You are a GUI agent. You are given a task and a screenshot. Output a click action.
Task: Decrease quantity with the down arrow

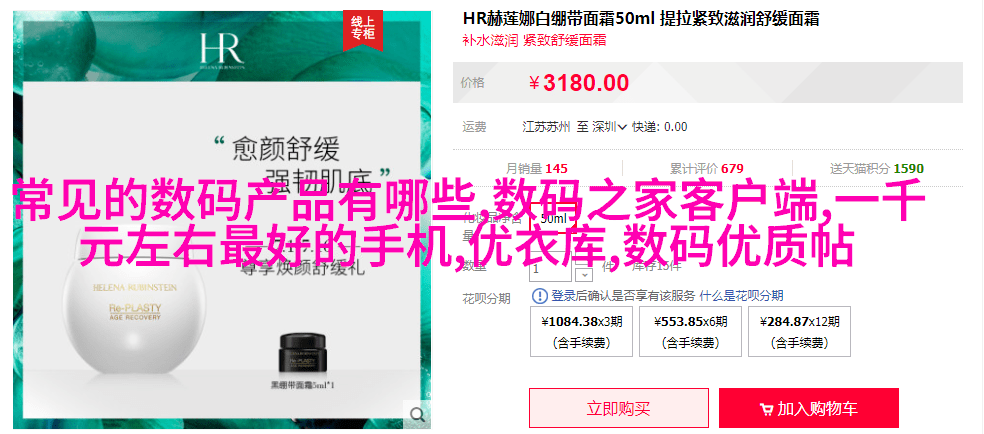tap(585, 274)
